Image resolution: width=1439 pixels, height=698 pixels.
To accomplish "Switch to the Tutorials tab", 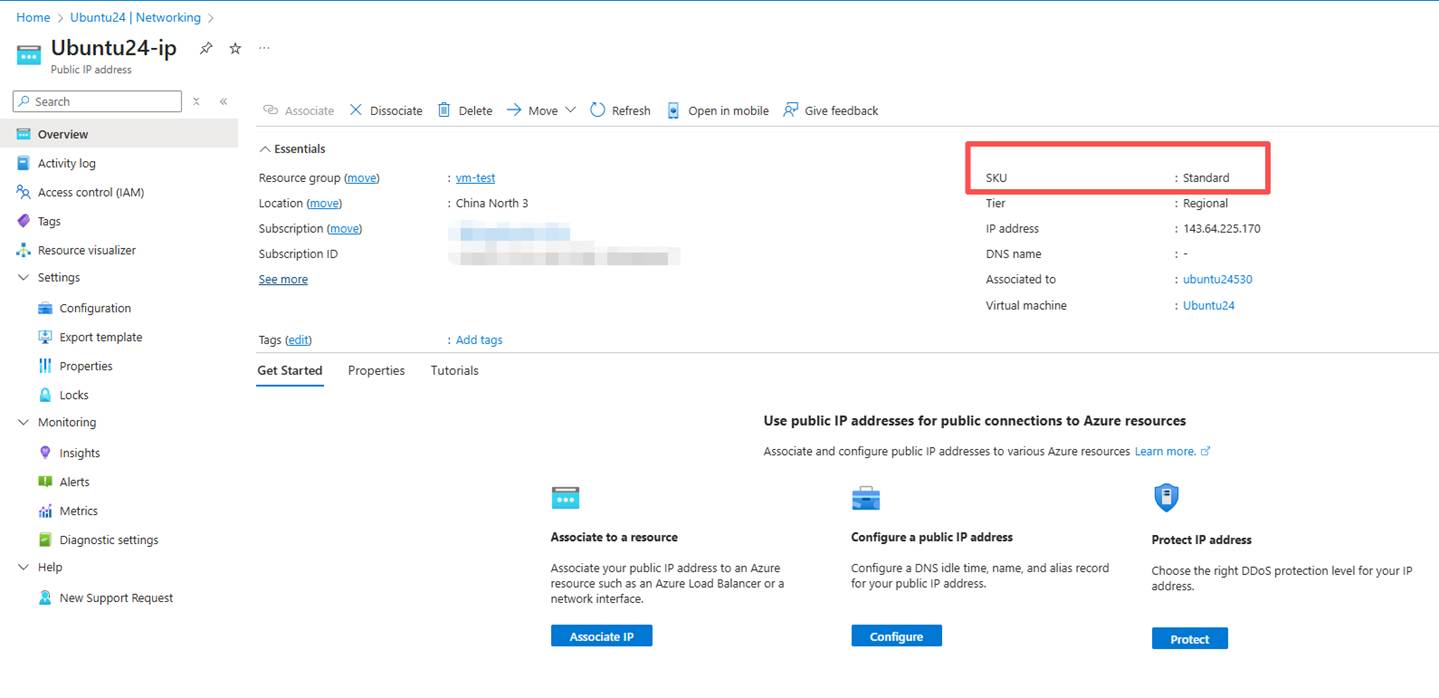I will (454, 371).
